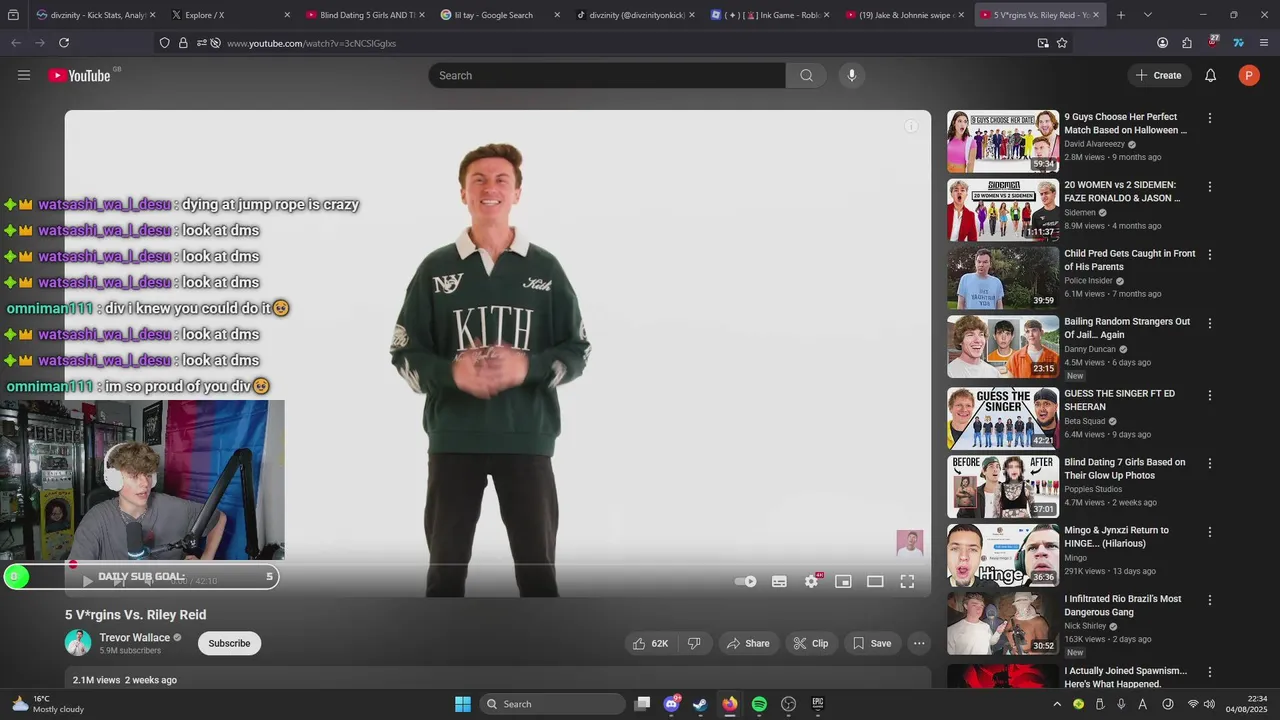
Task: Reload the page in the browser toolbar
Action: 64,43
